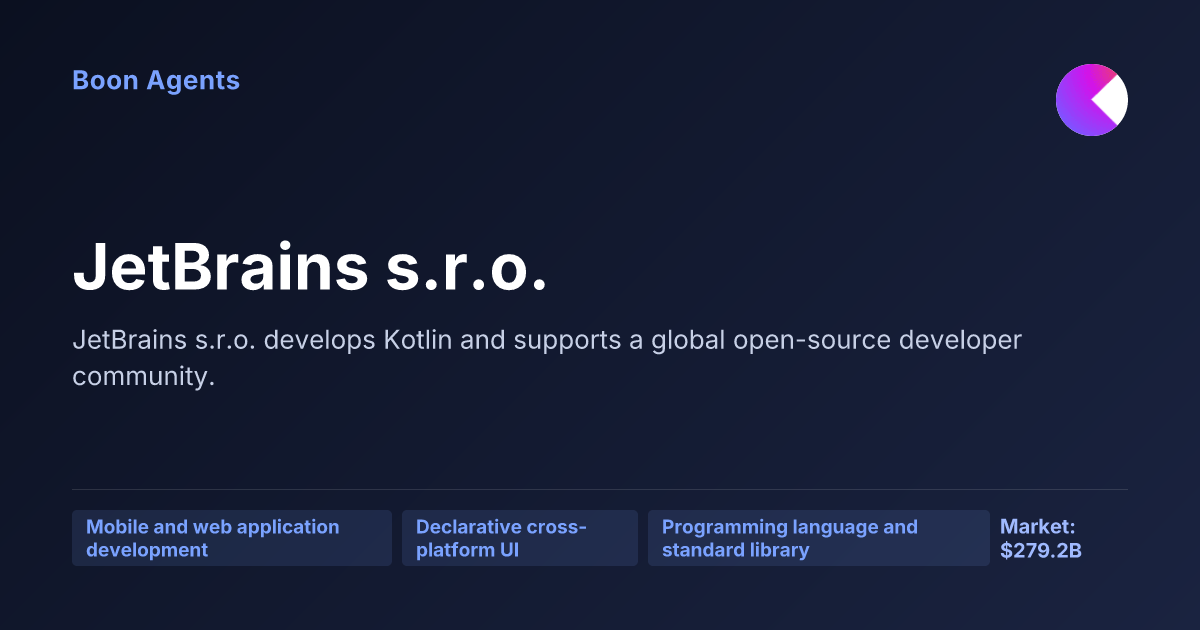
Task: Select the JetBrains s.r.o. heading
Action: coord(310,268)
